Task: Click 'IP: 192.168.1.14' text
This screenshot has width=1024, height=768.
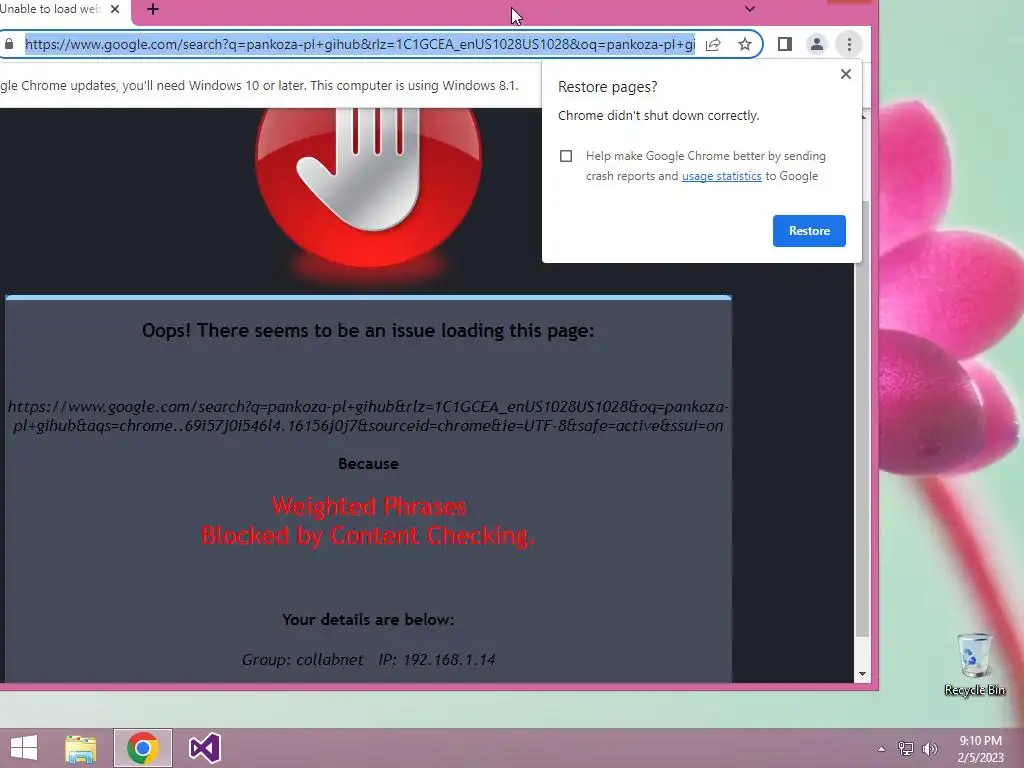Action: 437,660
